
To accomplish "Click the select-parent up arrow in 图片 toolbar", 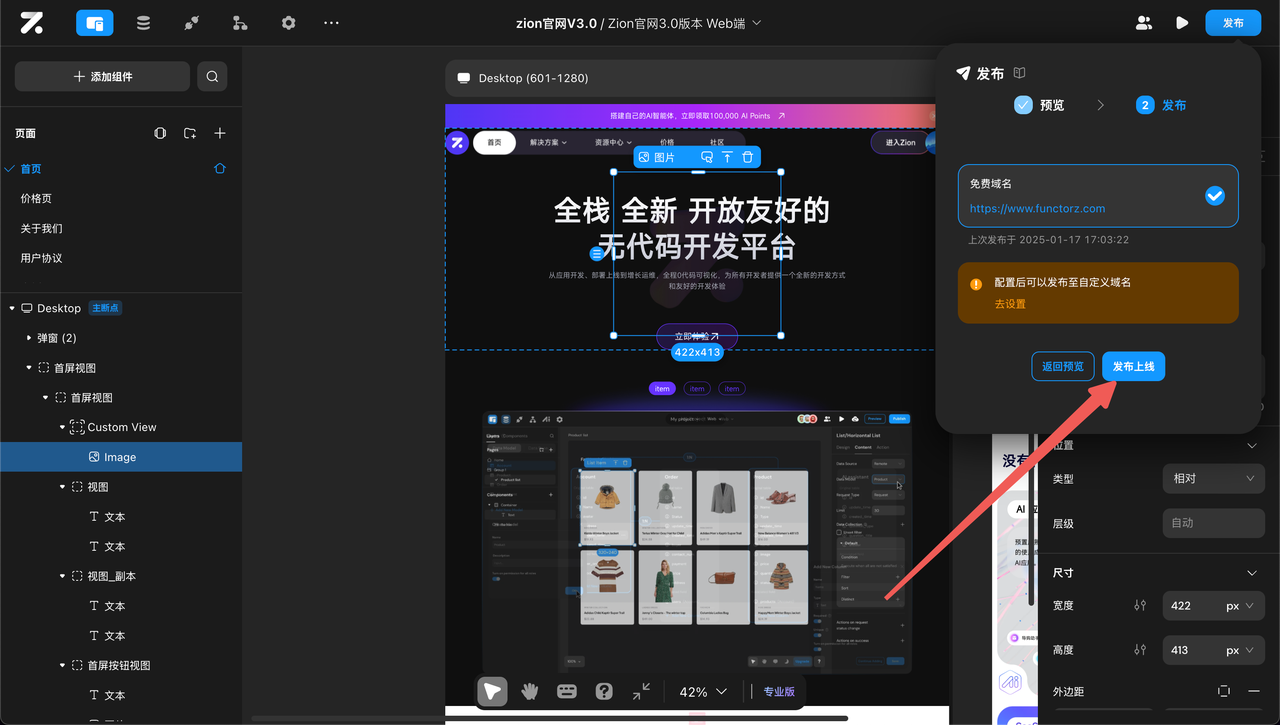I will 727,157.
